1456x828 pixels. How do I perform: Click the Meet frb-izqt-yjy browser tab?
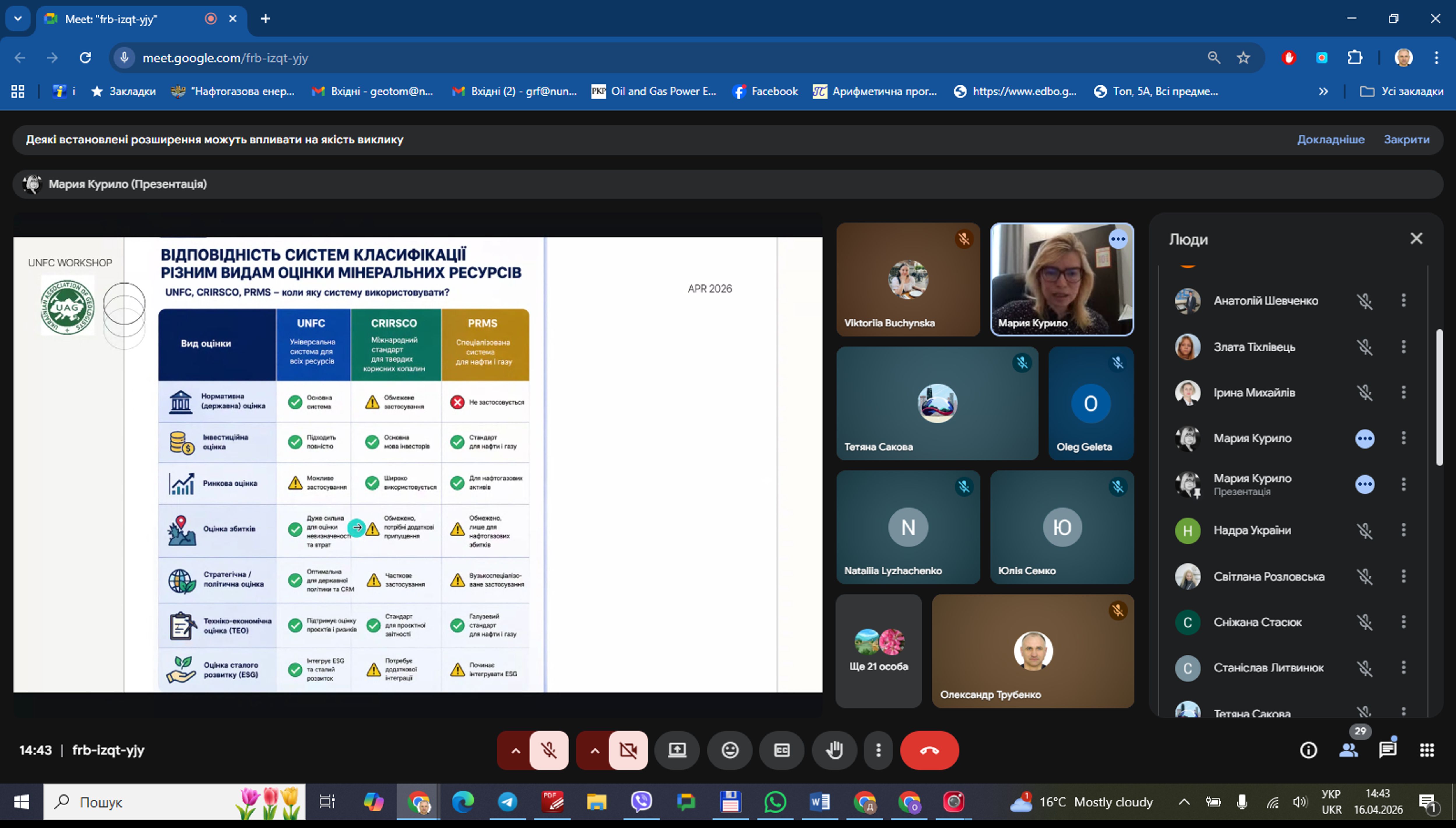[141, 19]
